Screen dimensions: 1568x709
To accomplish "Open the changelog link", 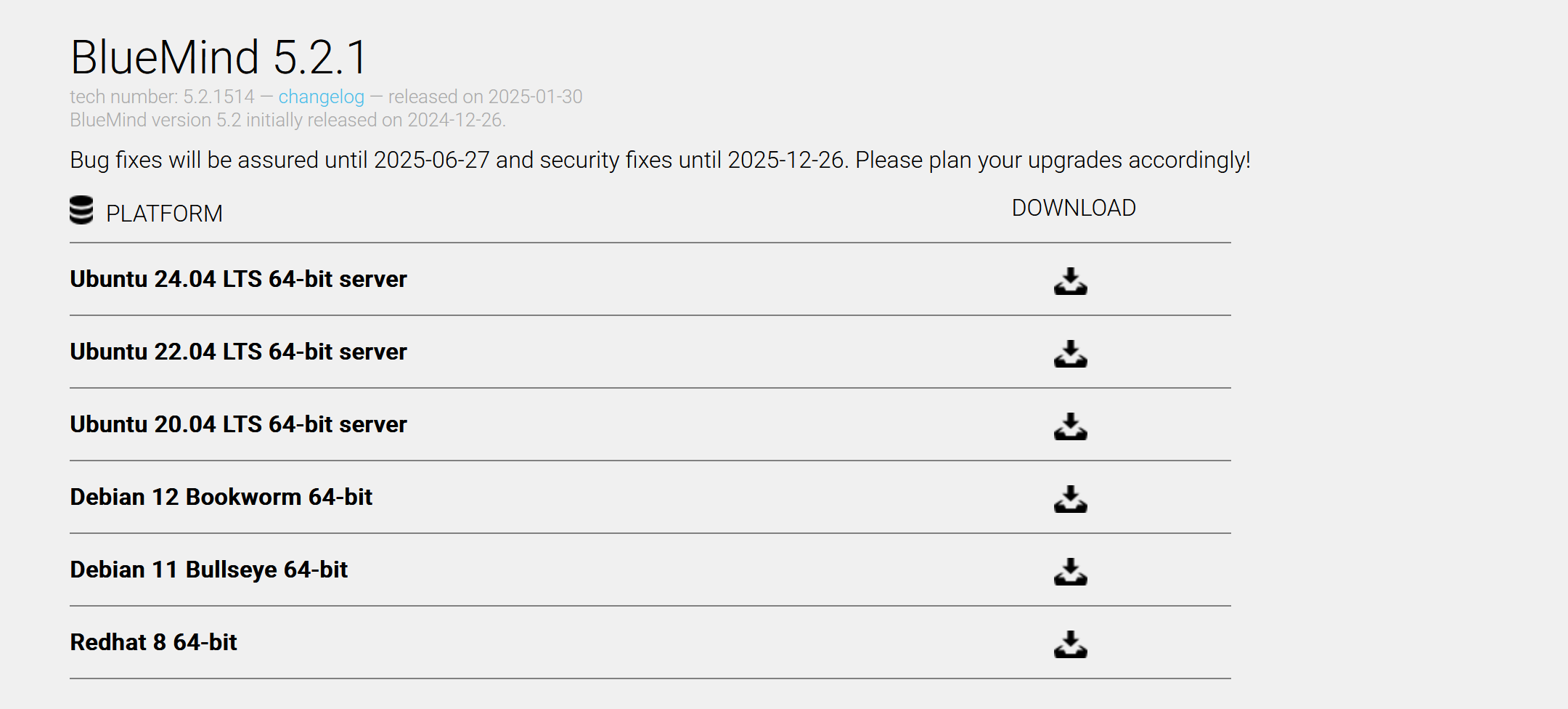I will tap(321, 97).
